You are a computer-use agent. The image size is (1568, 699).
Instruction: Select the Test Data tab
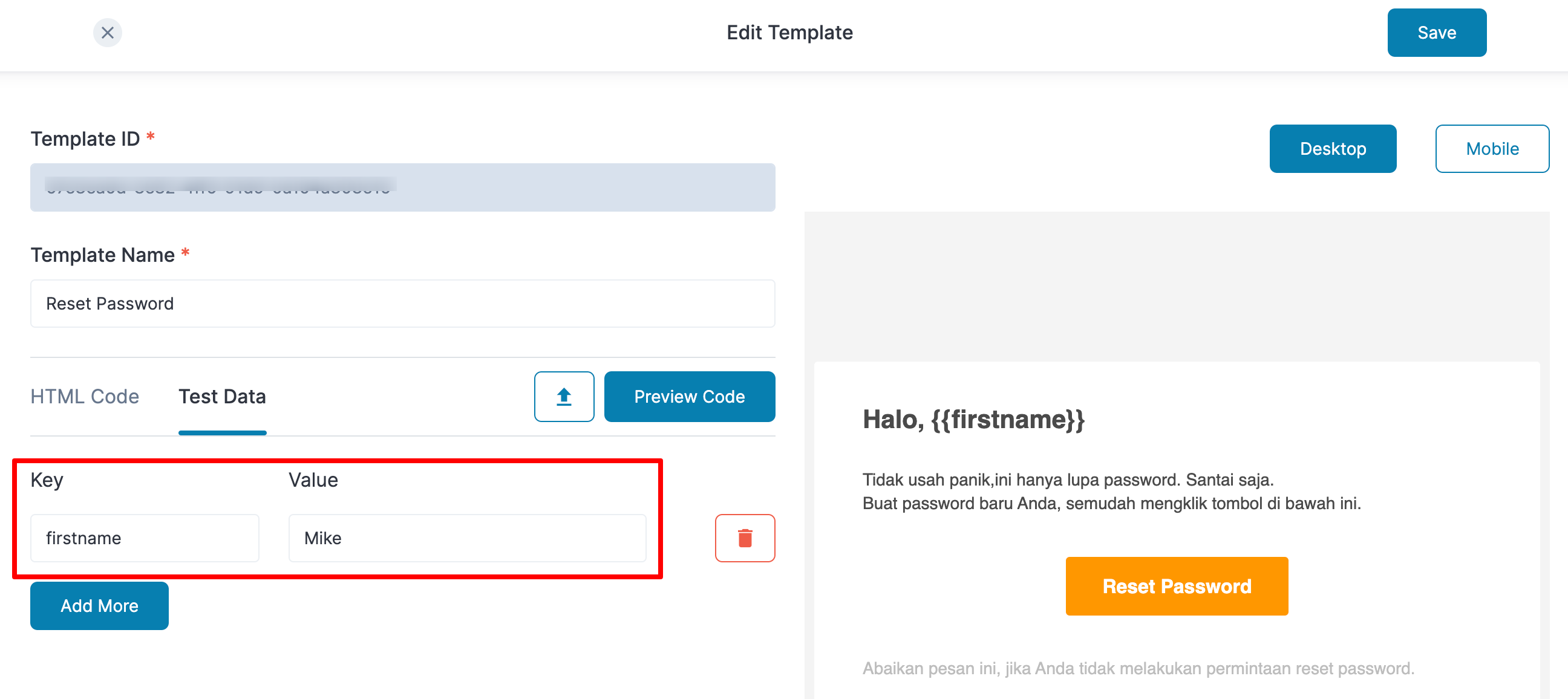tap(222, 396)
